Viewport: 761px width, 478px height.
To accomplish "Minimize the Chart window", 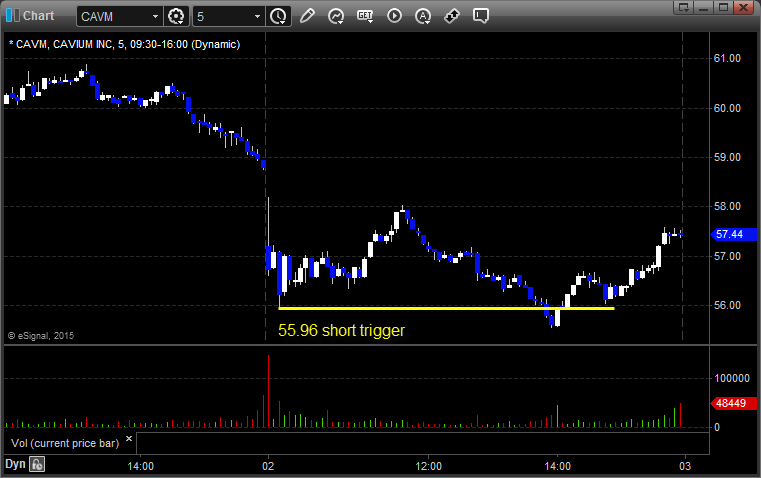I will click(704, 7).
